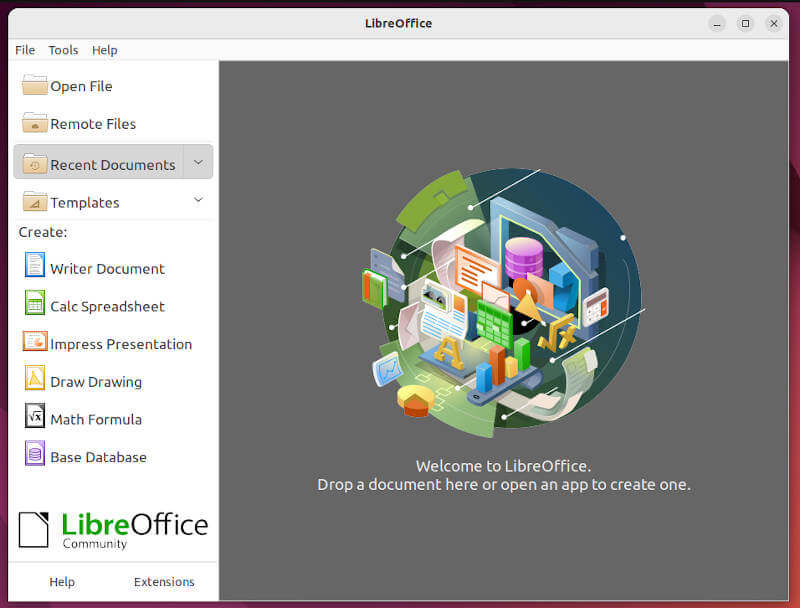Create a new Impress Presentation
800x608 pixels.
[121, 344]
